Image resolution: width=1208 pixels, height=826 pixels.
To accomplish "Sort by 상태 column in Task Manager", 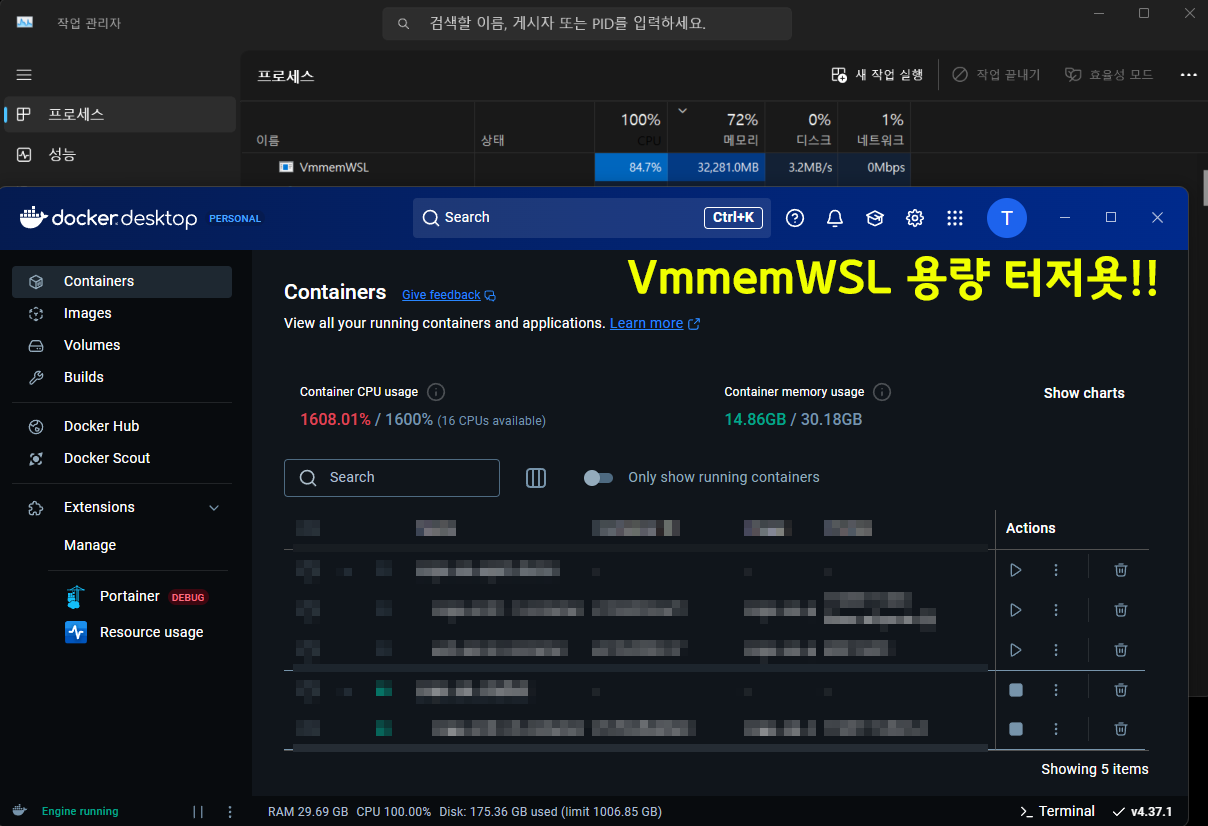I will tap(534, 128).
